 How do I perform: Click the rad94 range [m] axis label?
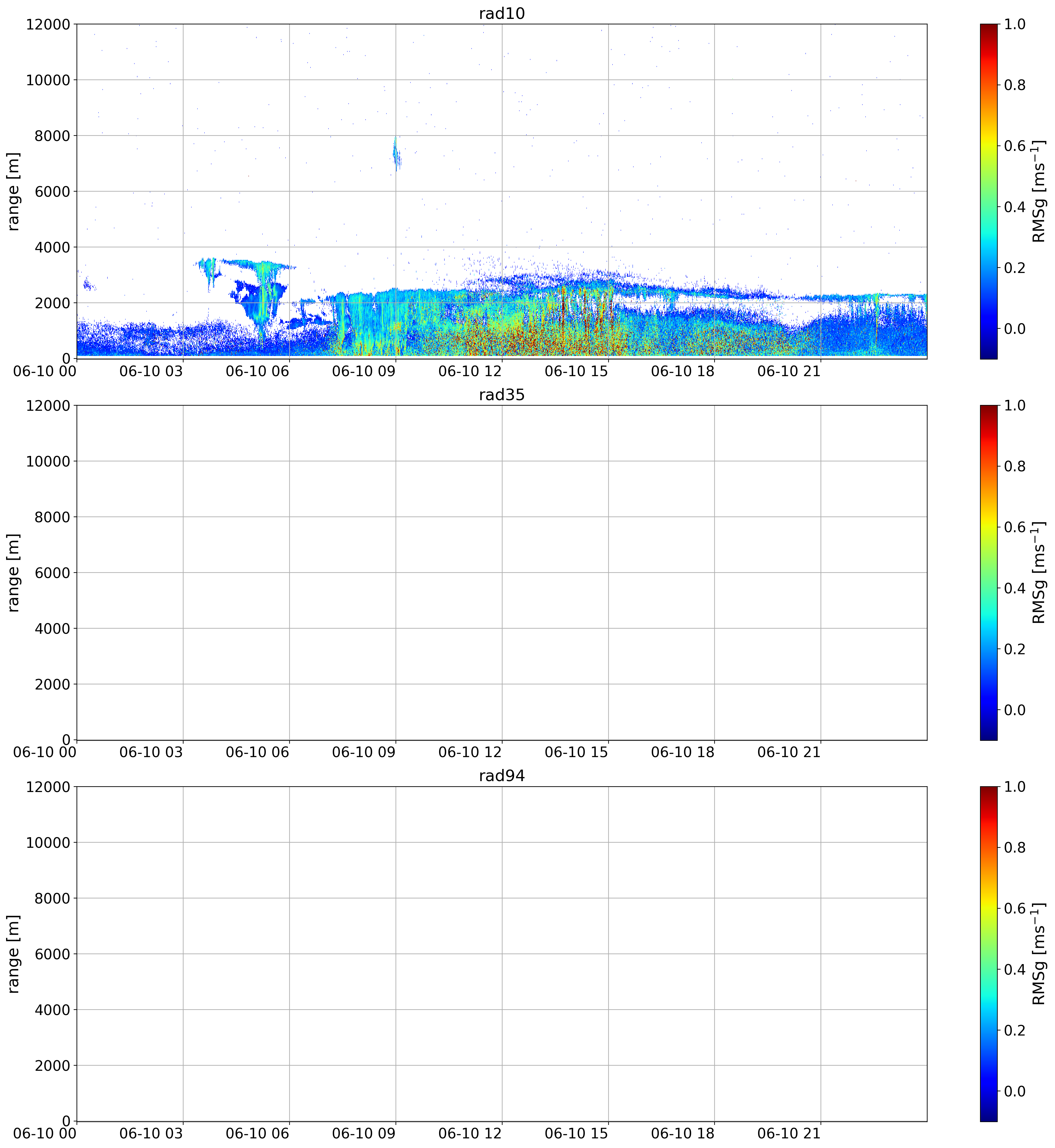pyautogui.click(x=13, y=954)
